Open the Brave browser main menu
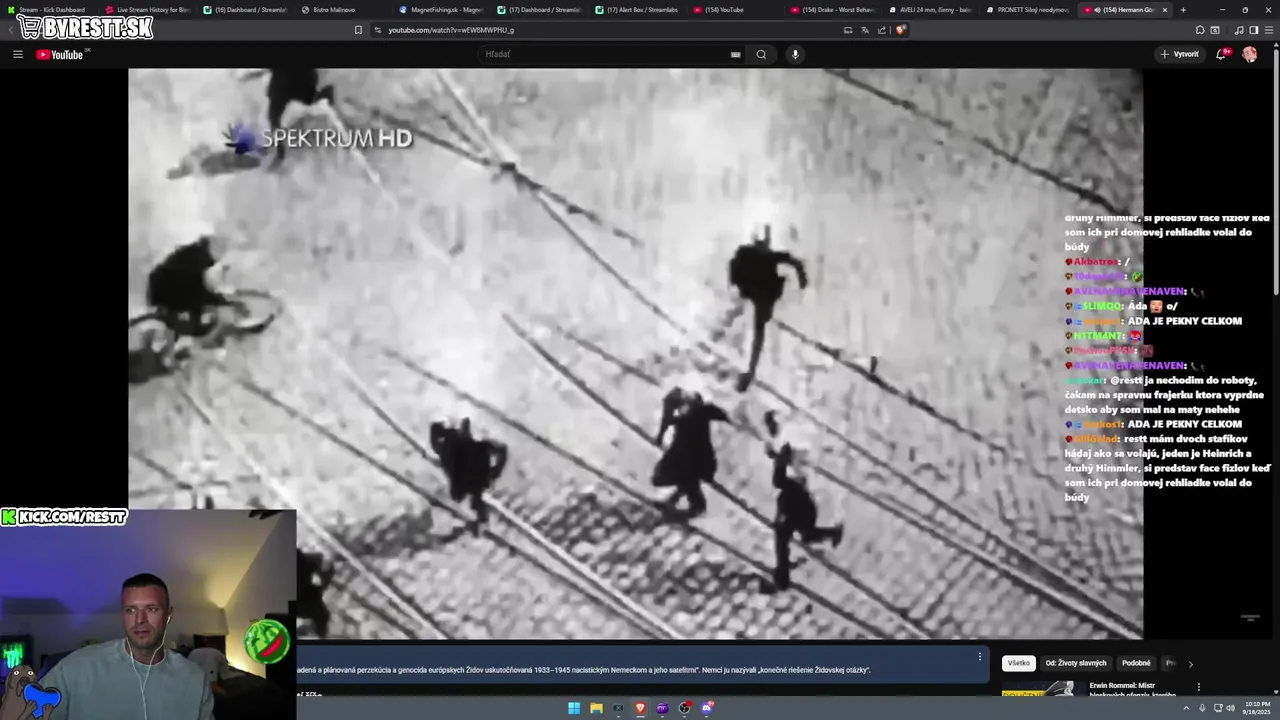 (1268, 30)
